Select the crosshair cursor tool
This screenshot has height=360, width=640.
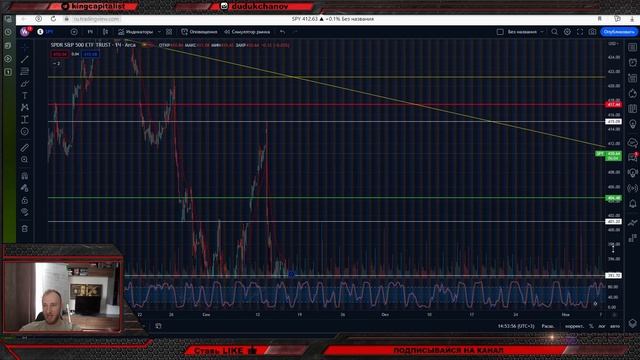pos(24,47)
